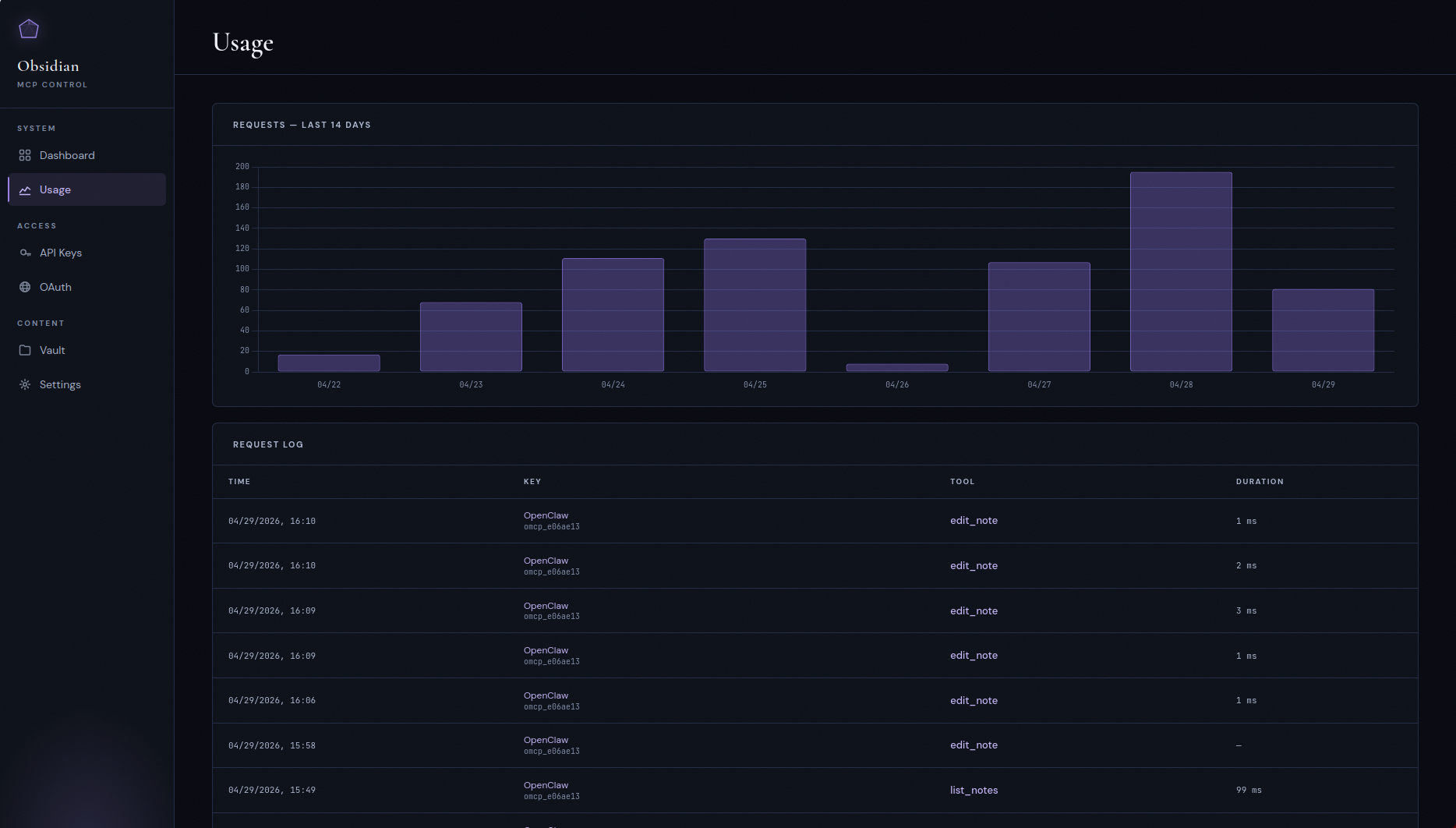
Task: Go to the API Keys label in the sidebar
Action: click(x=61, y=253)
